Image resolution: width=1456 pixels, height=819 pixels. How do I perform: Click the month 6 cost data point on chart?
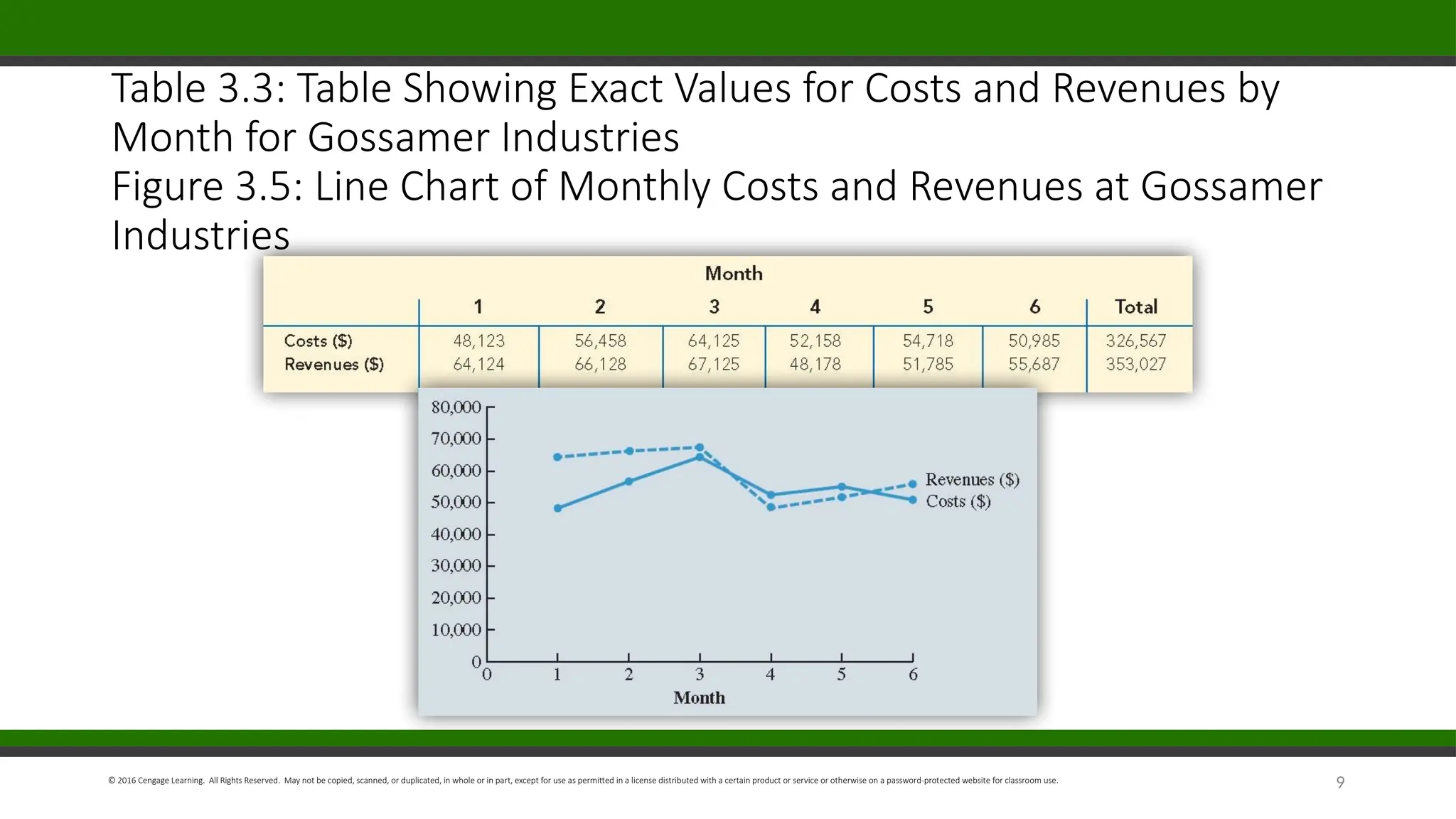point(913,500)
